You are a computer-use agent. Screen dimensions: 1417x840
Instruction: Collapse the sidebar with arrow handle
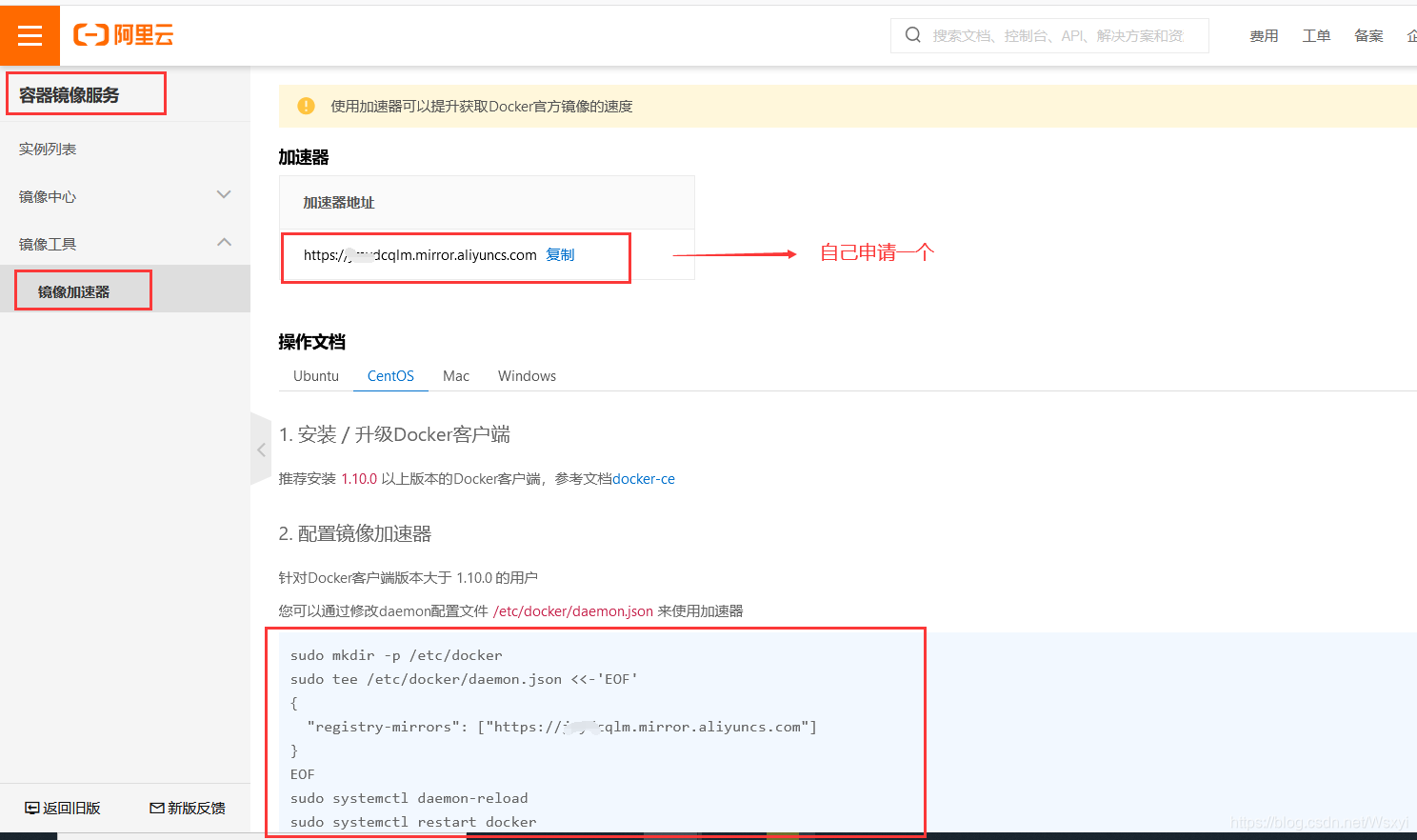(x=261, y=450)
